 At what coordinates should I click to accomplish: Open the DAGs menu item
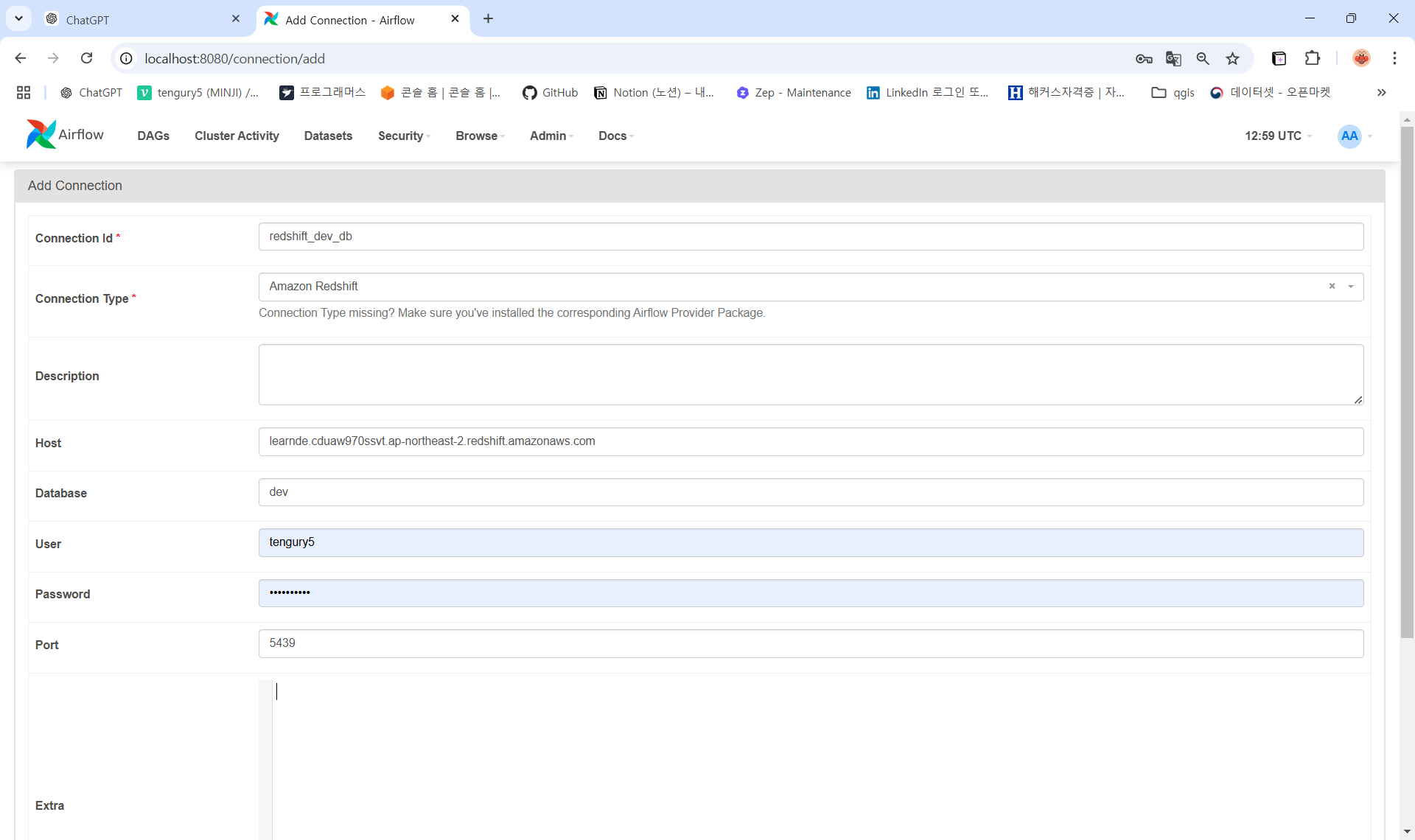pos(153,136)
